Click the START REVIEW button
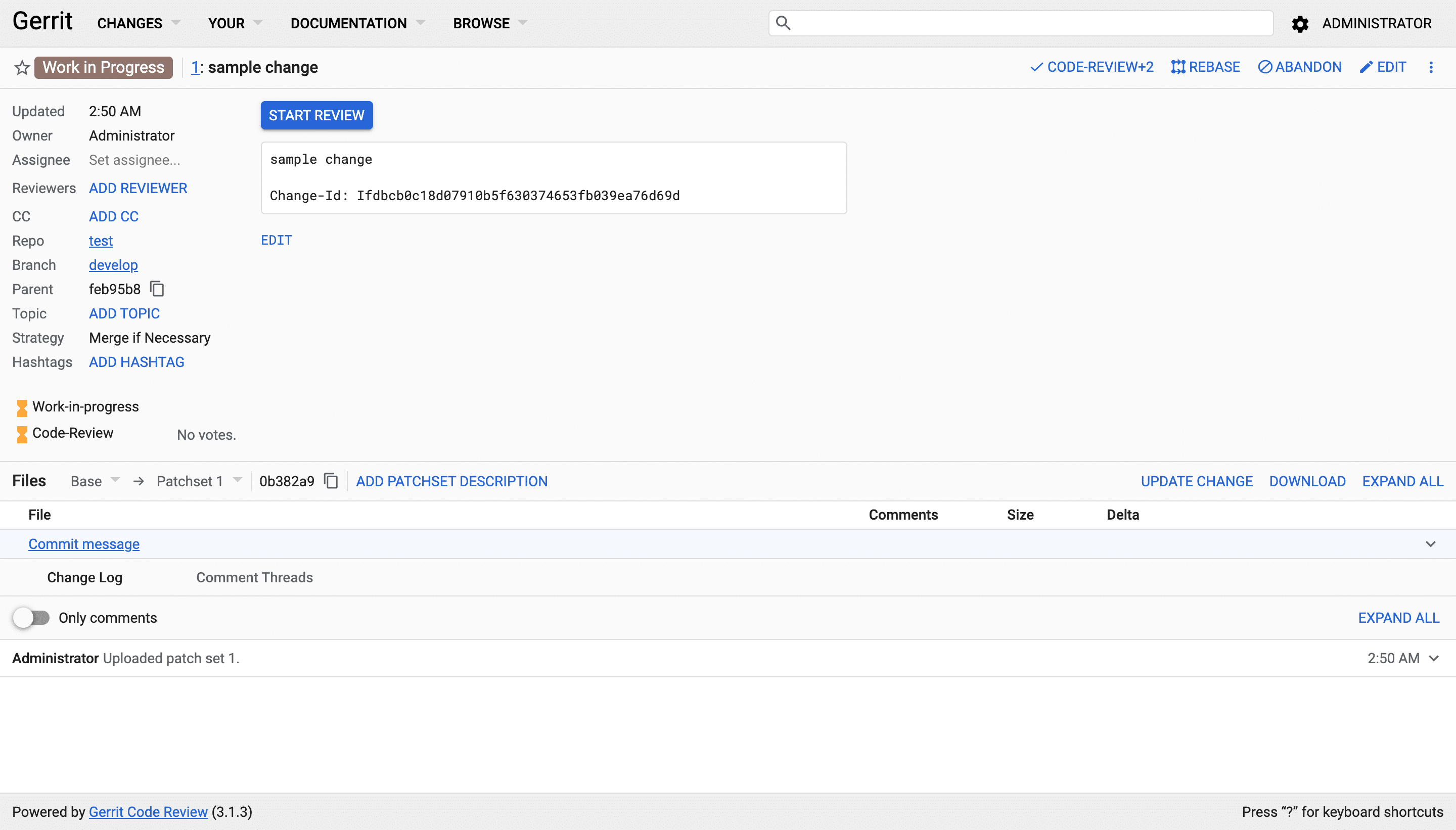 [316, 115]
